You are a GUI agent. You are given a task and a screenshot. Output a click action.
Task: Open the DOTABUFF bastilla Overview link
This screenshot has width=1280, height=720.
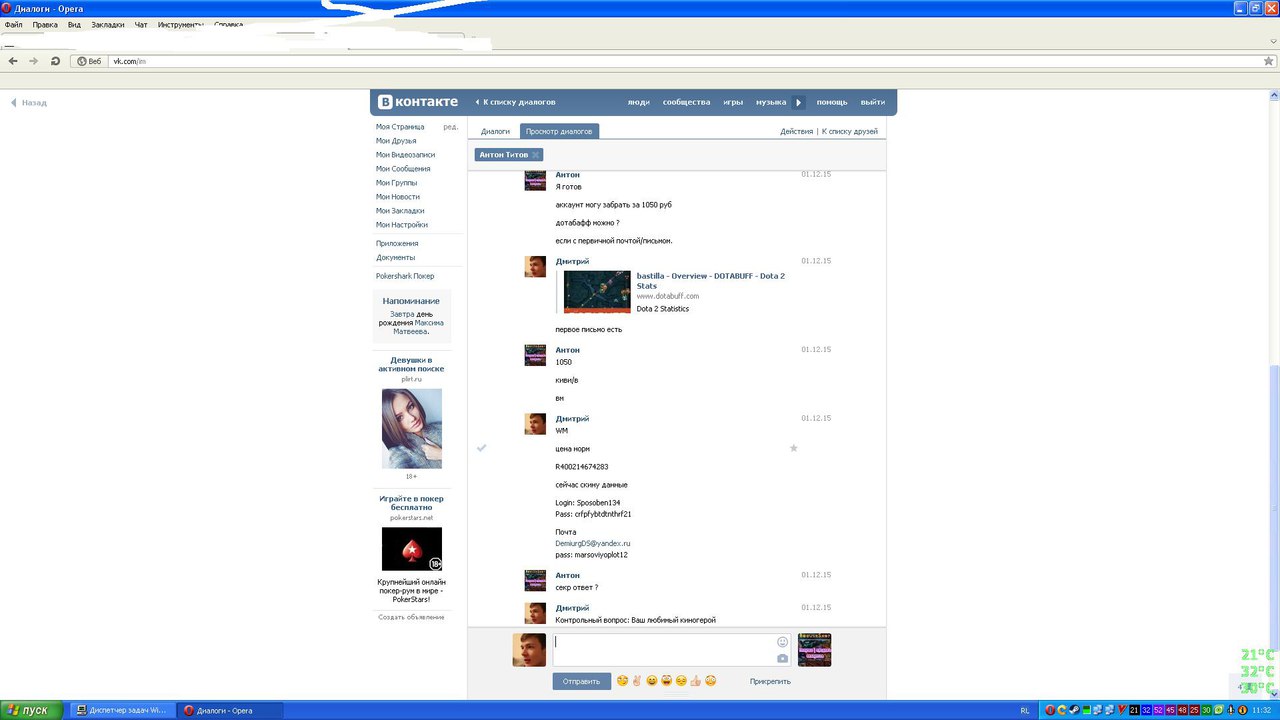coord(711,281)
